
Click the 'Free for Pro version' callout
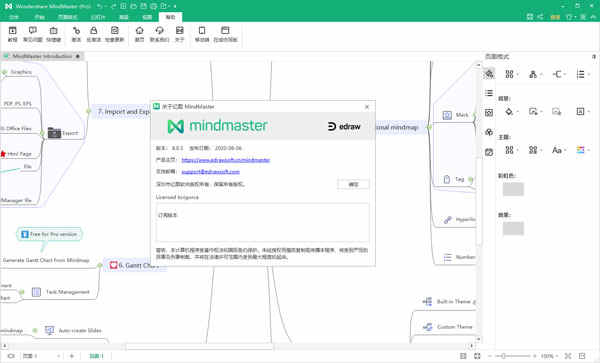50,234
